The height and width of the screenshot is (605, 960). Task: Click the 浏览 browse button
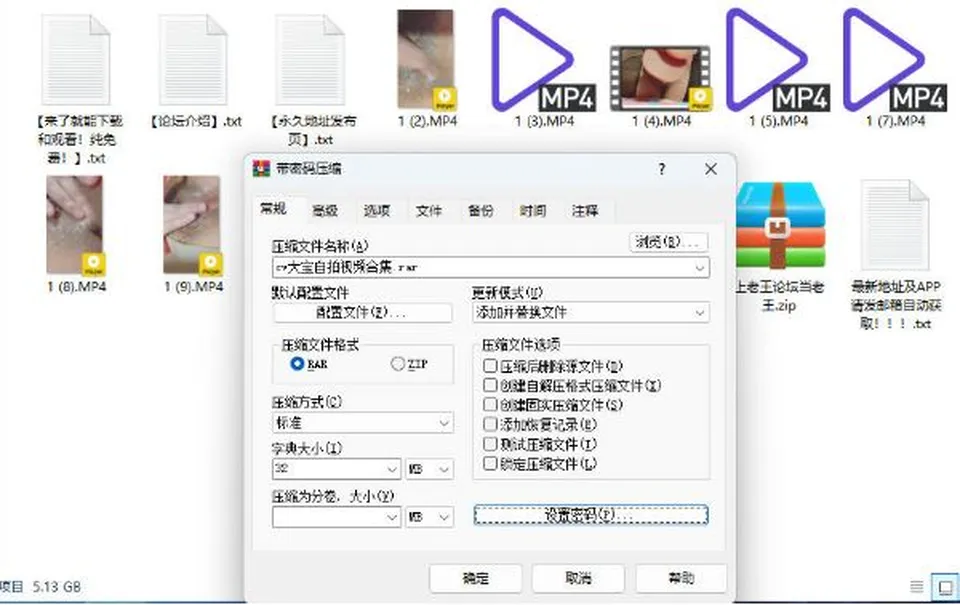[669, 242]
